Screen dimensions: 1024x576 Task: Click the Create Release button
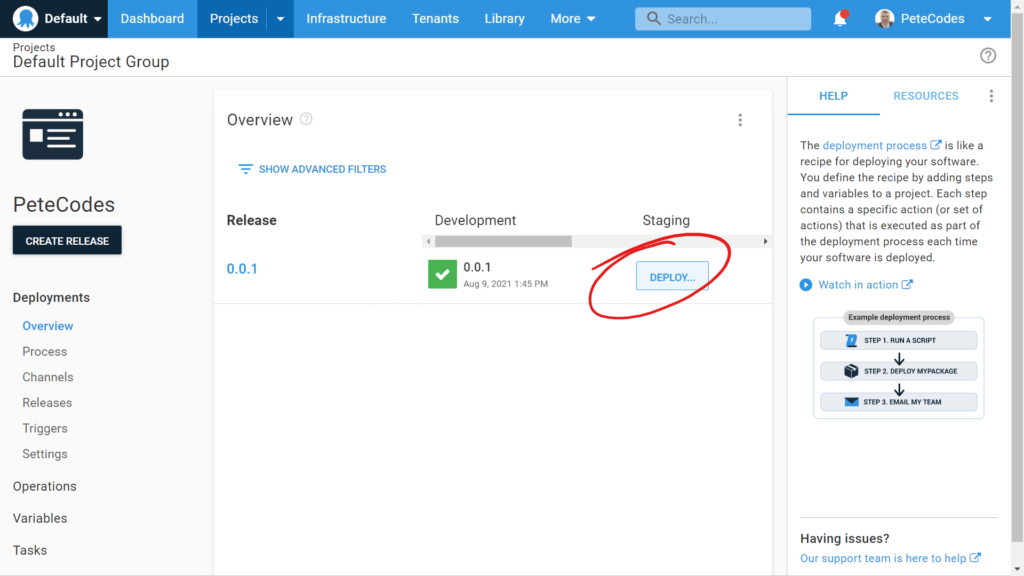point(67,240)
